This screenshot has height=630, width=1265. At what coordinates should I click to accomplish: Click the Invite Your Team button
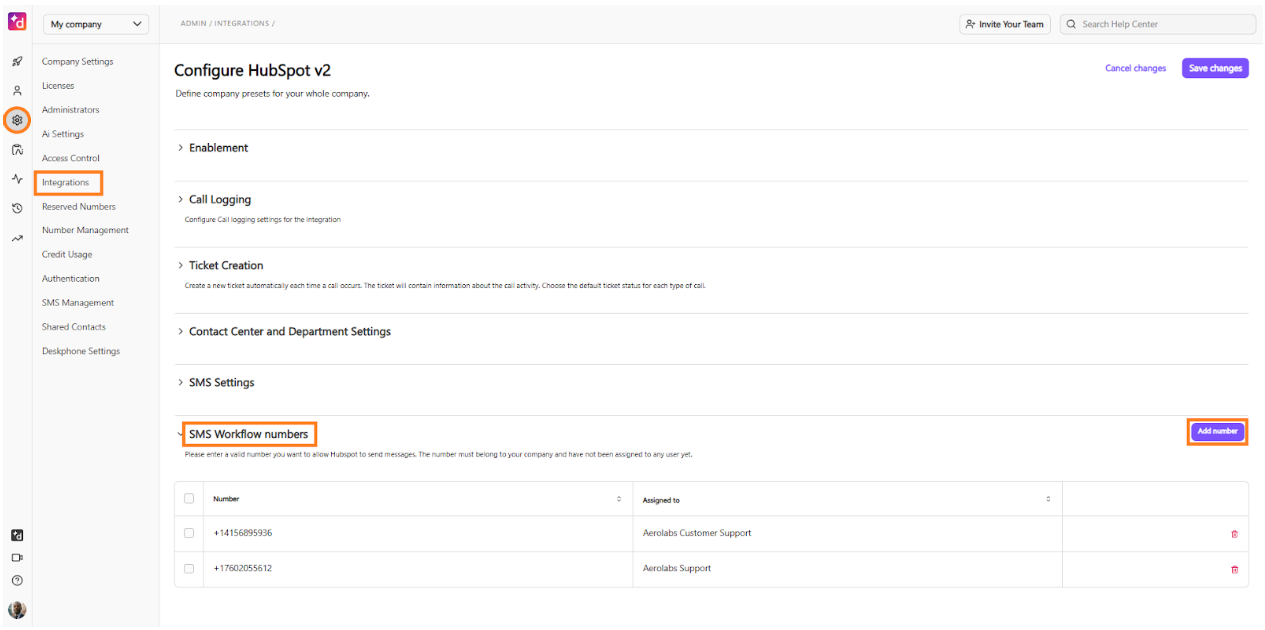(x=1005, y=24)
